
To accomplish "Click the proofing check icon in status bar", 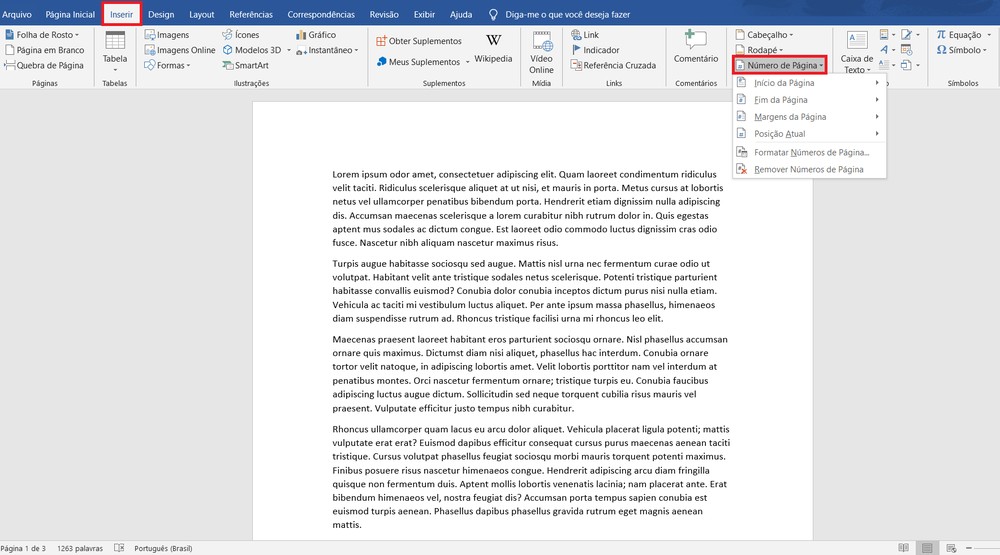I will [x=119, y=548].
